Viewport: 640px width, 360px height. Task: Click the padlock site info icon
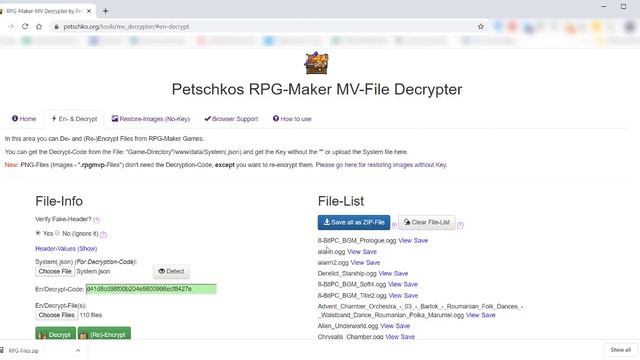(56, 27)
